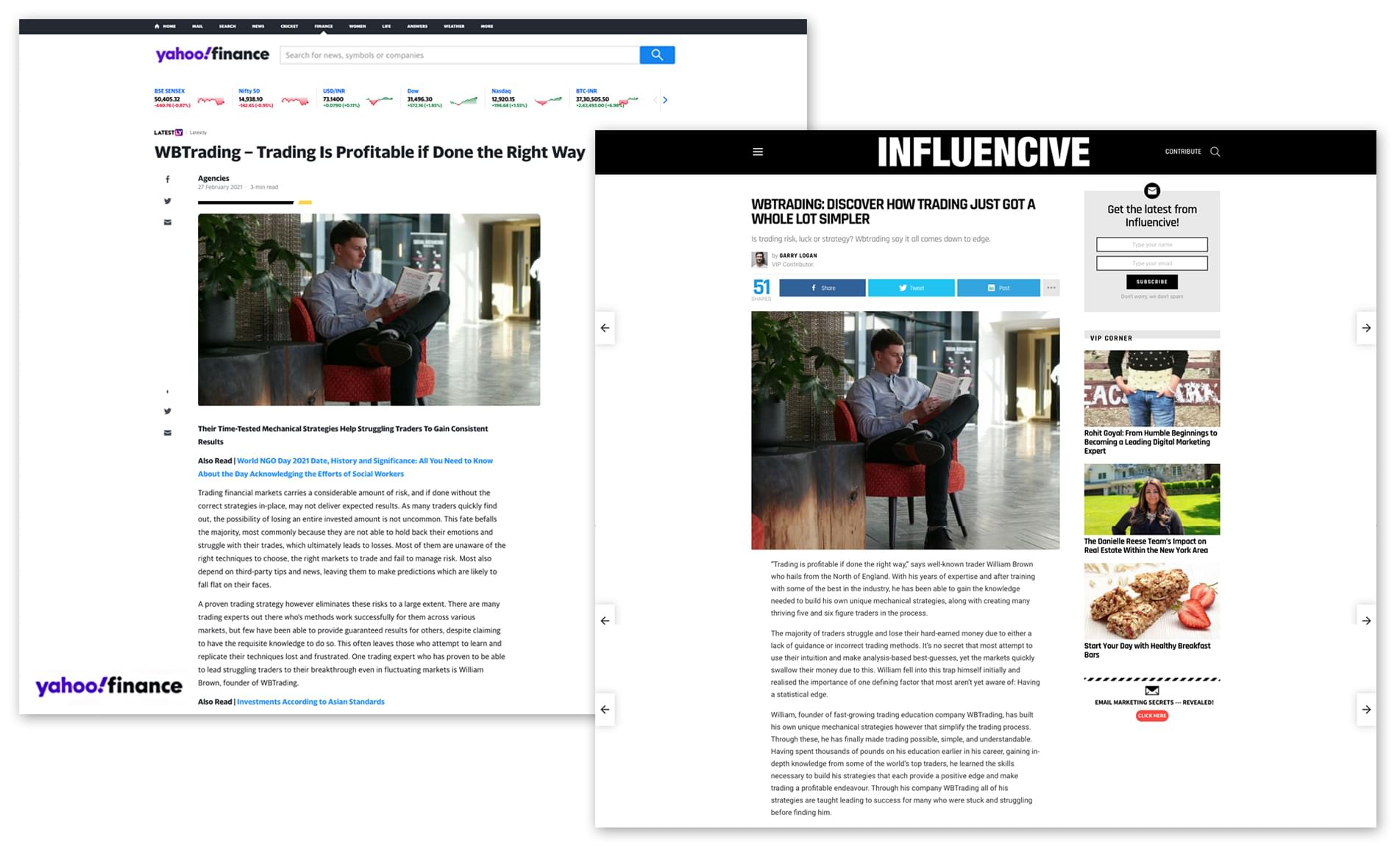The image size is (1400, 854).
Task: Share by email via upper Yahoo sidebar icon
Action: click(x=168, y=222)
